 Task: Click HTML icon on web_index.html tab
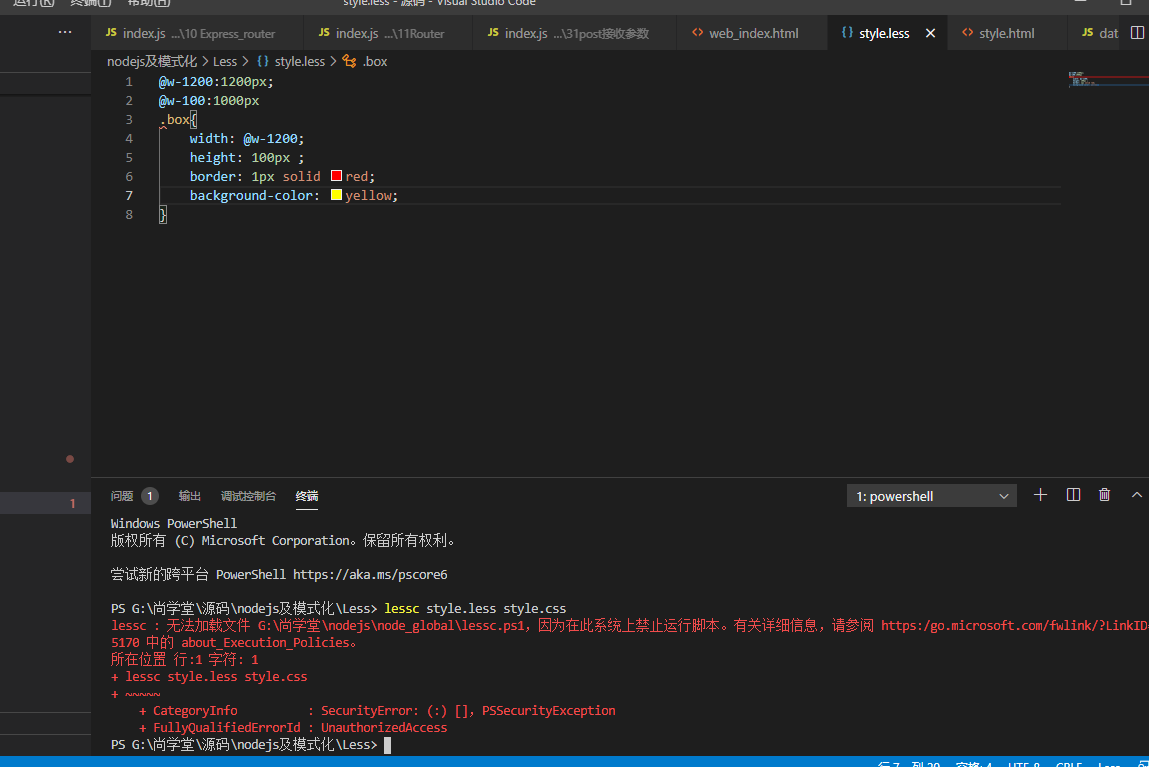pyautogui.click(x=698, y=33)
